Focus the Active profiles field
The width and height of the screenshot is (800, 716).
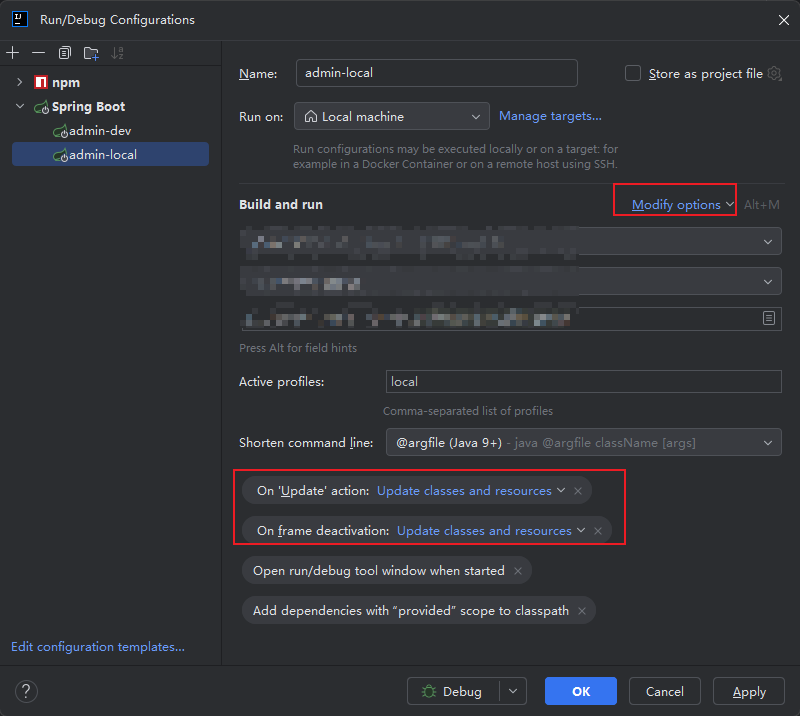(584, 382)
